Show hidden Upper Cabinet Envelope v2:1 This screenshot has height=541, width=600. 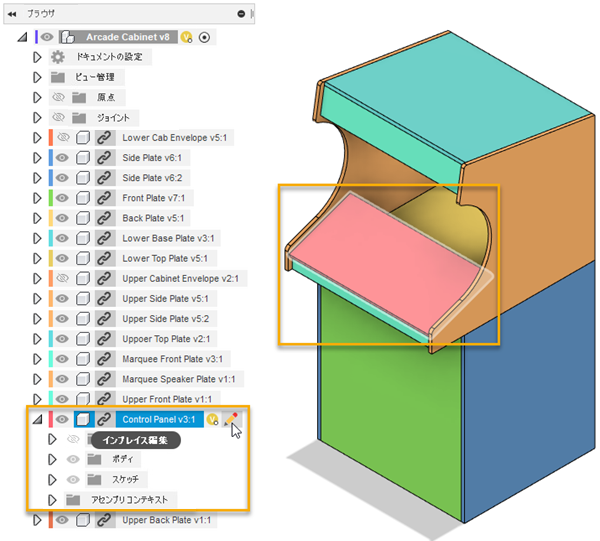coord(63,278)
